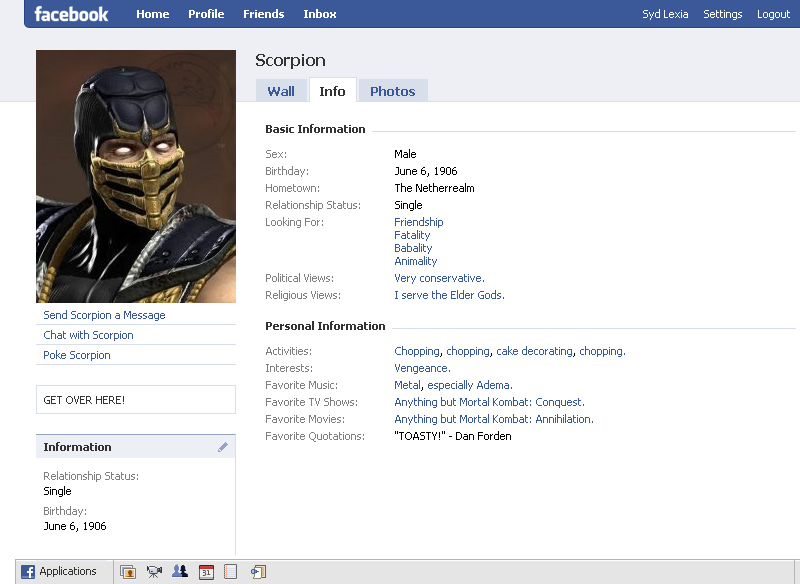Click 'I serve the Elder Gods.' link
This screenshot has width=800, height=584.
pos(449,295)
